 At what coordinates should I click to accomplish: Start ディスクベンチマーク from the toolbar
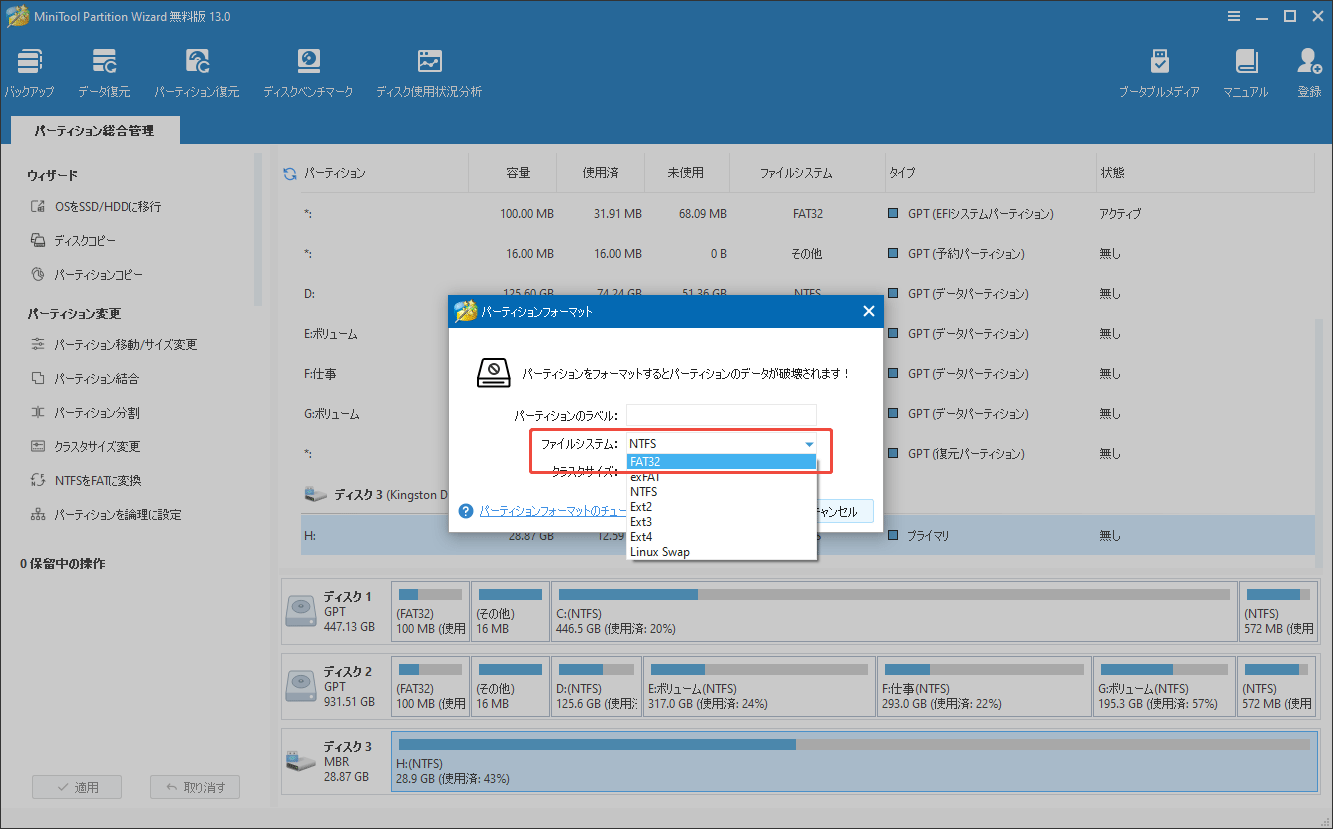308,73
